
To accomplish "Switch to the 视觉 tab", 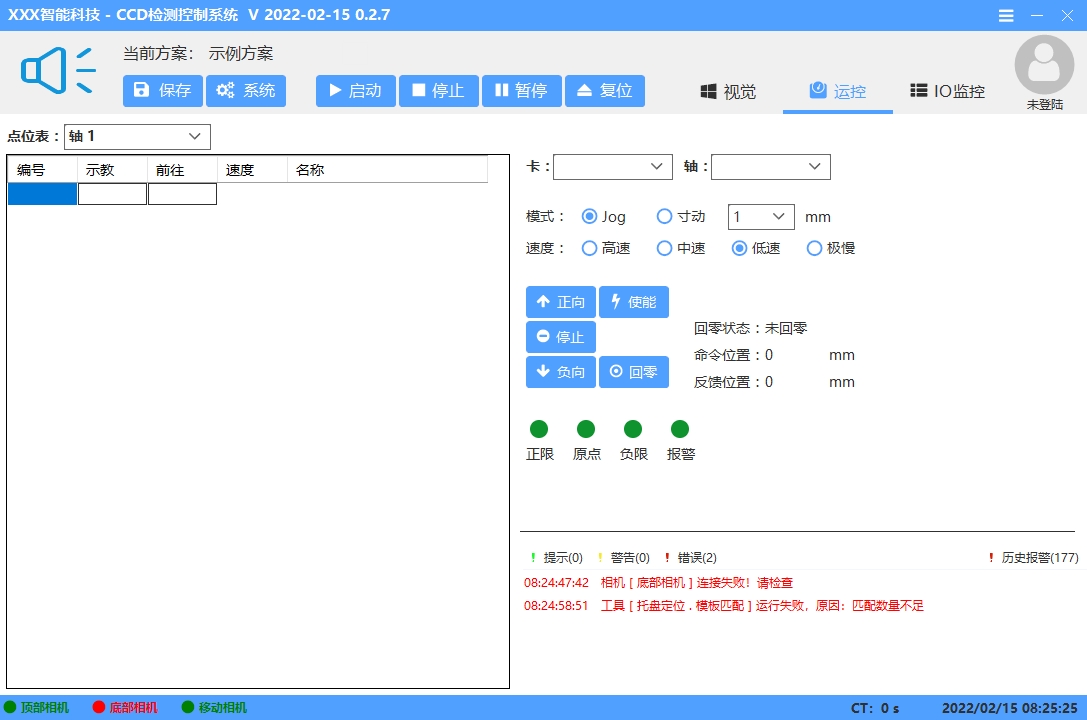I will click(727, 91).
